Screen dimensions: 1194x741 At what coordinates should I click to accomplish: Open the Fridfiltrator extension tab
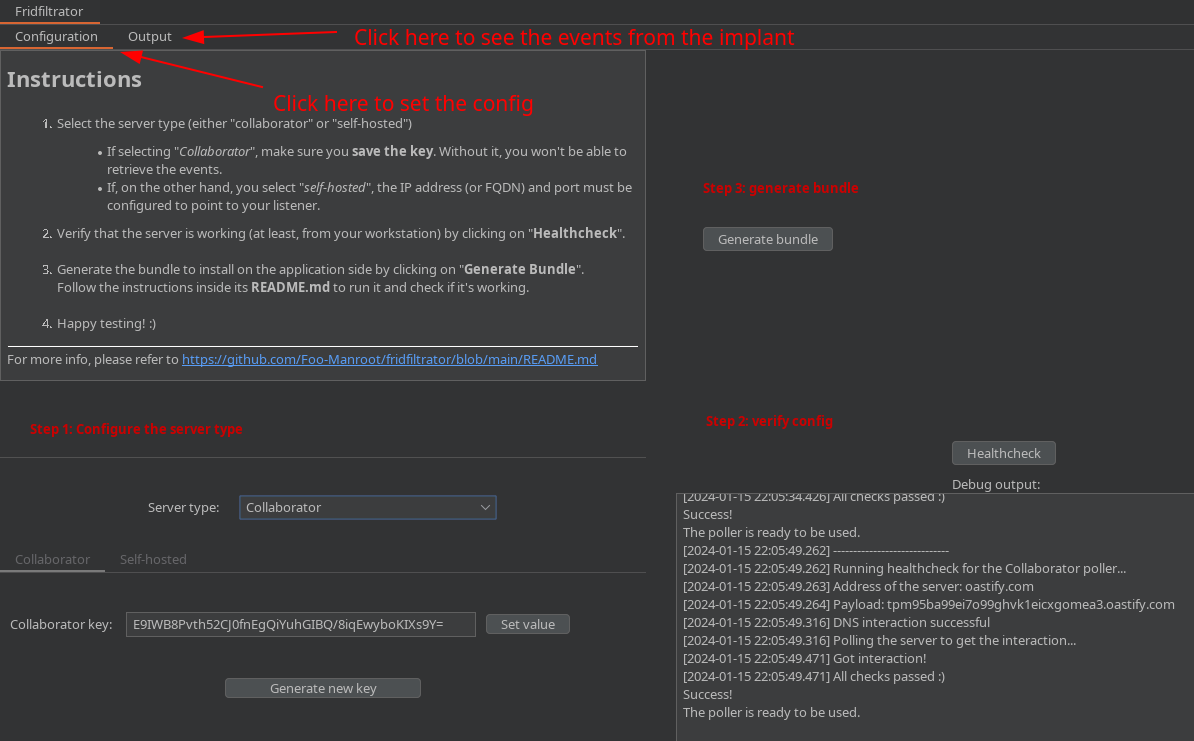pyautogui.click(x=49, y=11)
